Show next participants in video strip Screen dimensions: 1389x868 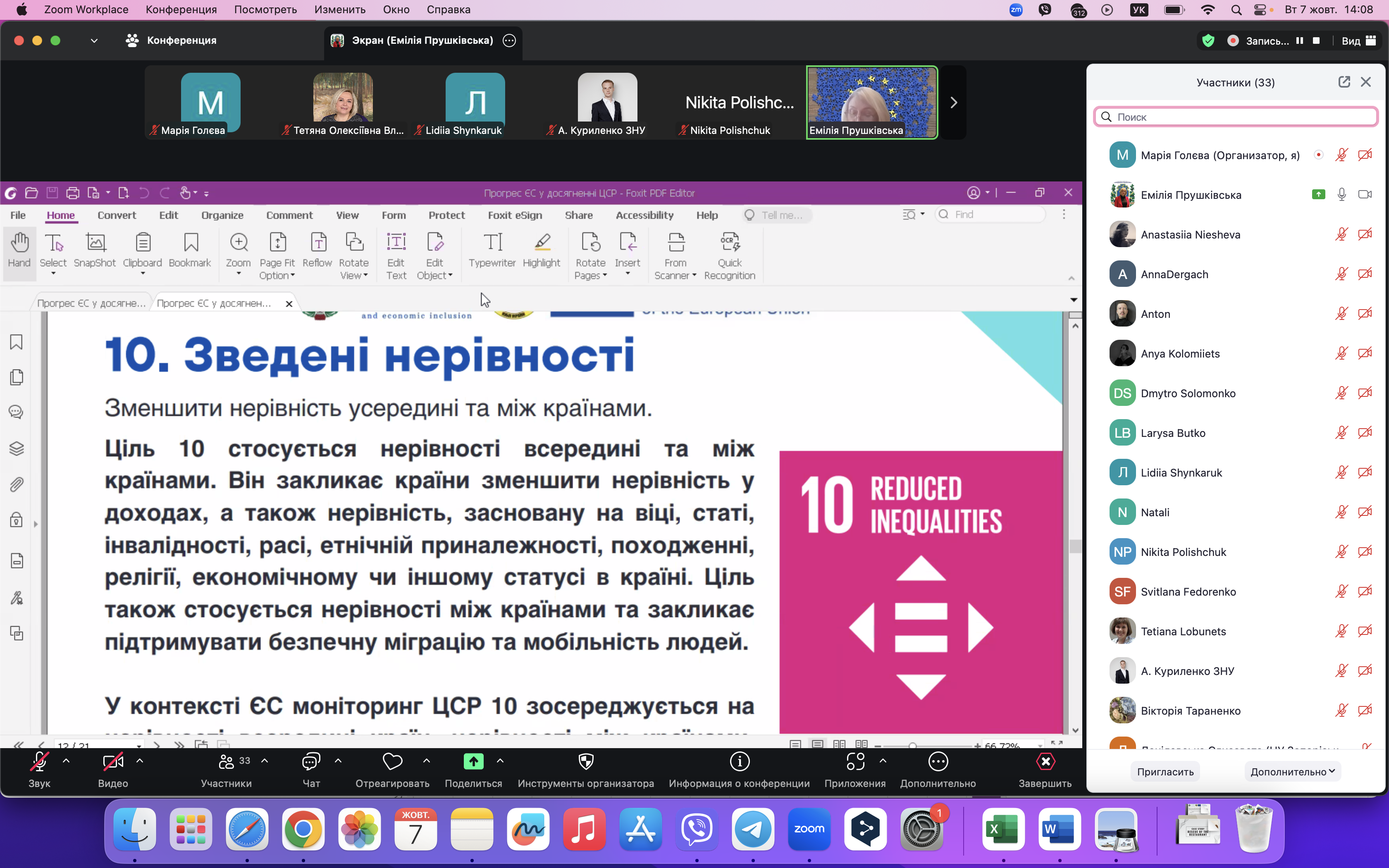(x=953, y=103)
